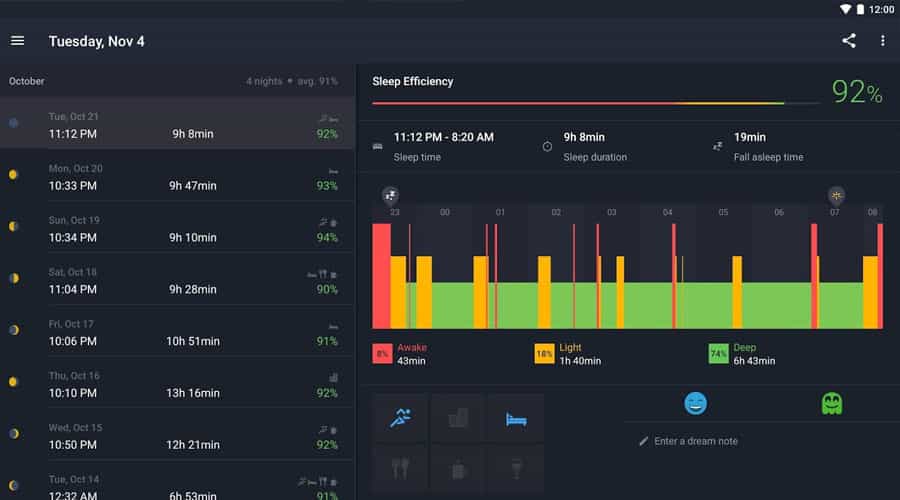Click the moon phase icon for Mon, Oct 20
900x500 pixels.
[x=13, y=175]
